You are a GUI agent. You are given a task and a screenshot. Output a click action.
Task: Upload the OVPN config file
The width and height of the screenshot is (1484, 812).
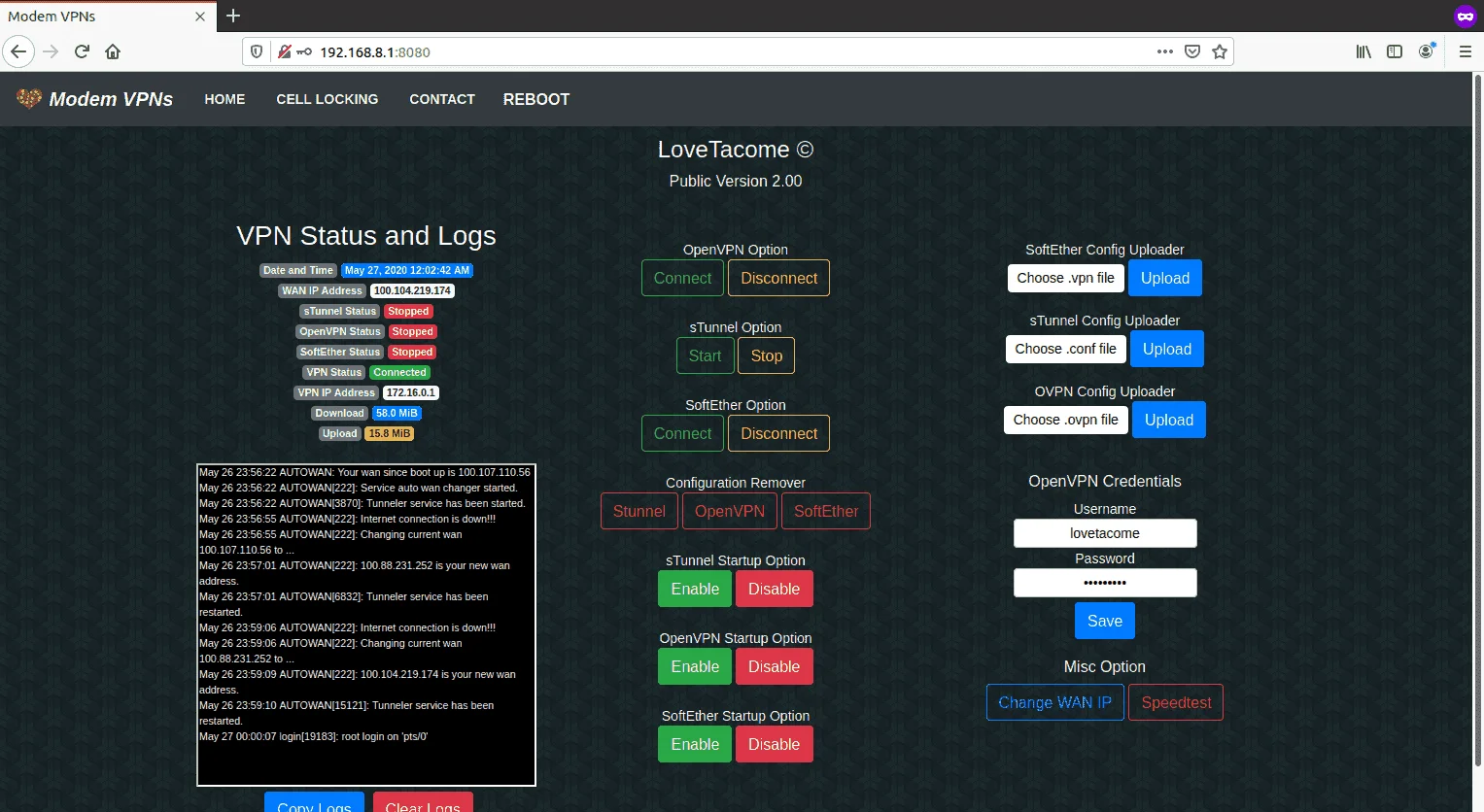[x=1169, y=420]
